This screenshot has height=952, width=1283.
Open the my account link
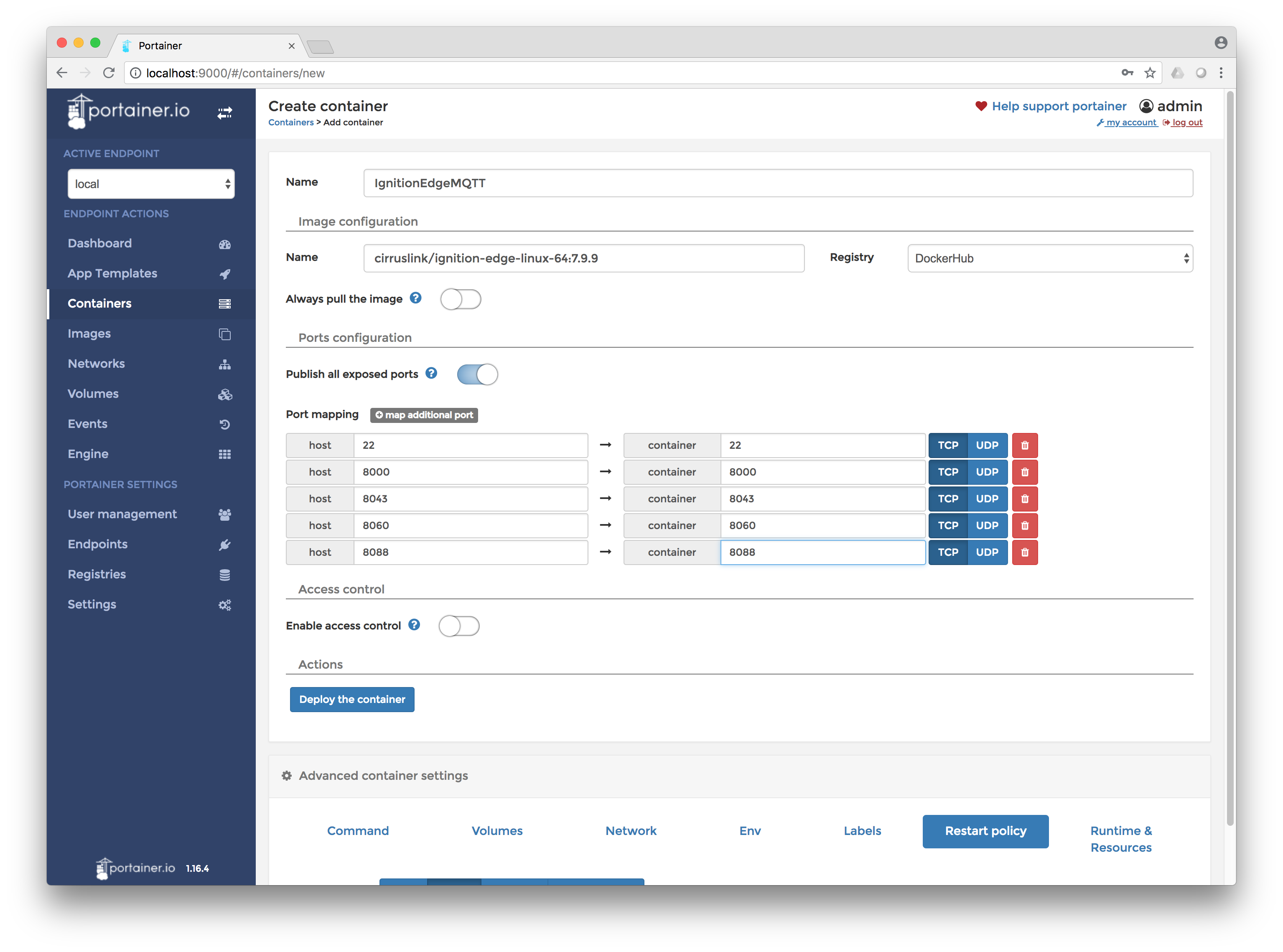pos(1127,123)
